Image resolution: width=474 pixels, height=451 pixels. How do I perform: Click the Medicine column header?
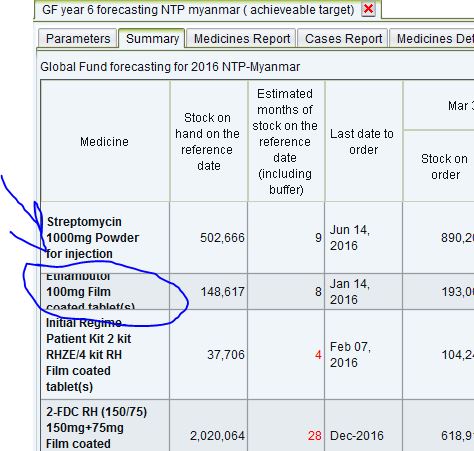click(x=105, y=142)
